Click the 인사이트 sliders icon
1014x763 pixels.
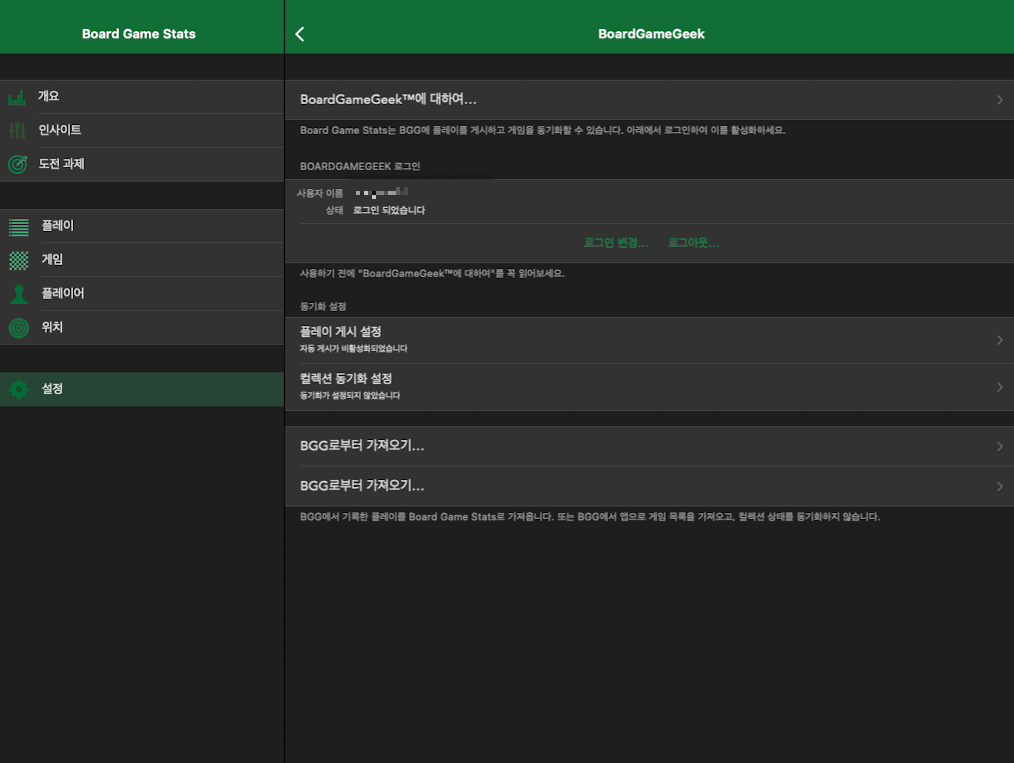coord(17,131)
